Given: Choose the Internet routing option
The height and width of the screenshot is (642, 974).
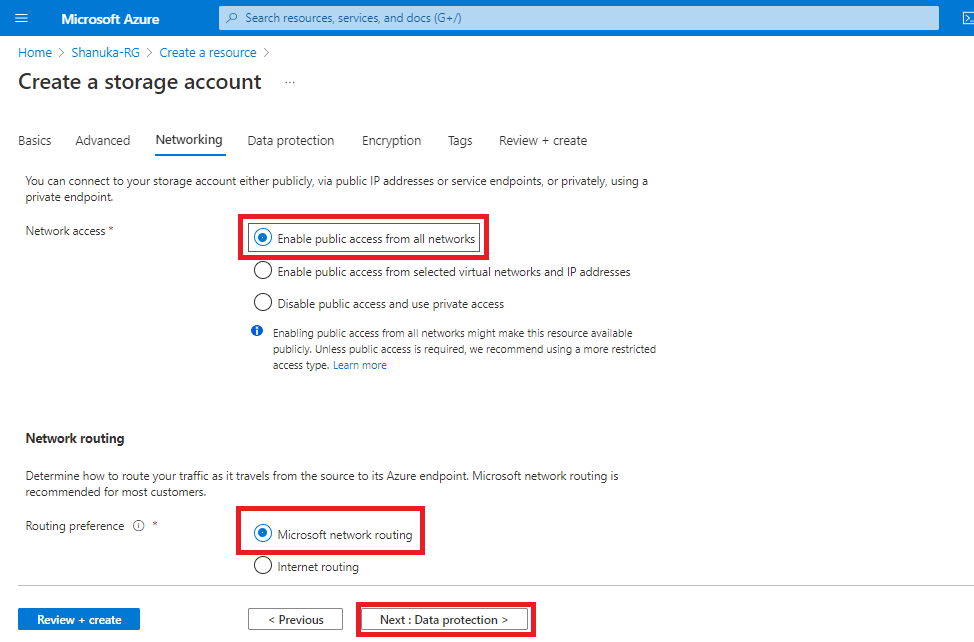Looking at the screenshot, I should 263,566.
